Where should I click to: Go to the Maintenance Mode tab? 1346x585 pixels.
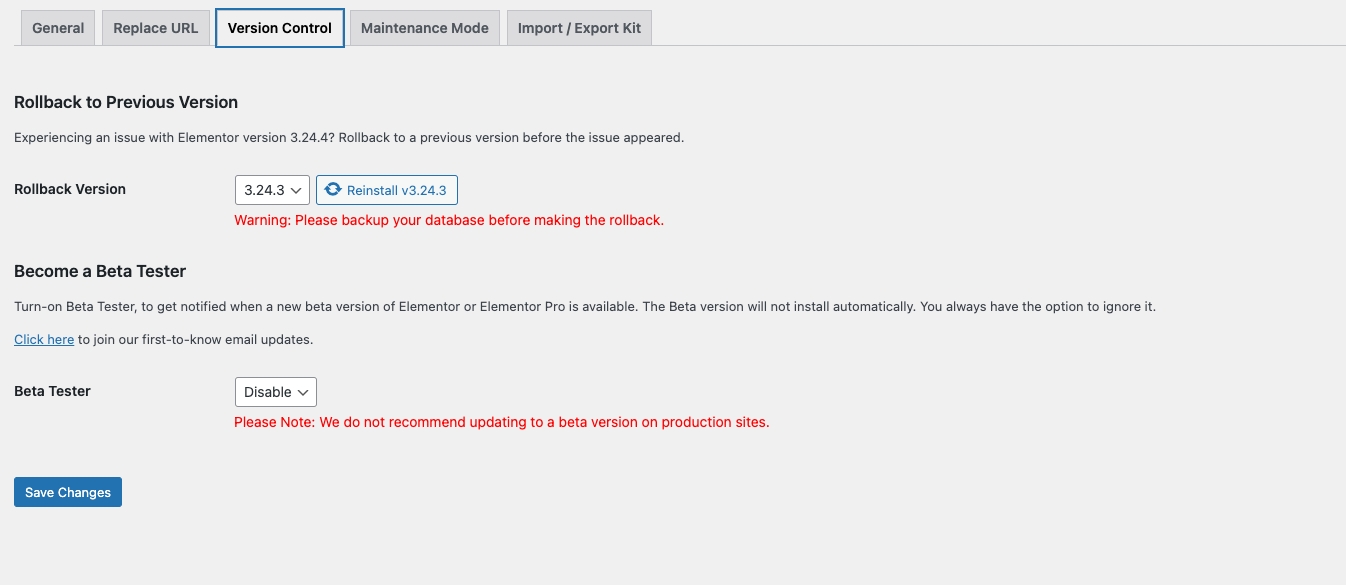pos(425,28)
